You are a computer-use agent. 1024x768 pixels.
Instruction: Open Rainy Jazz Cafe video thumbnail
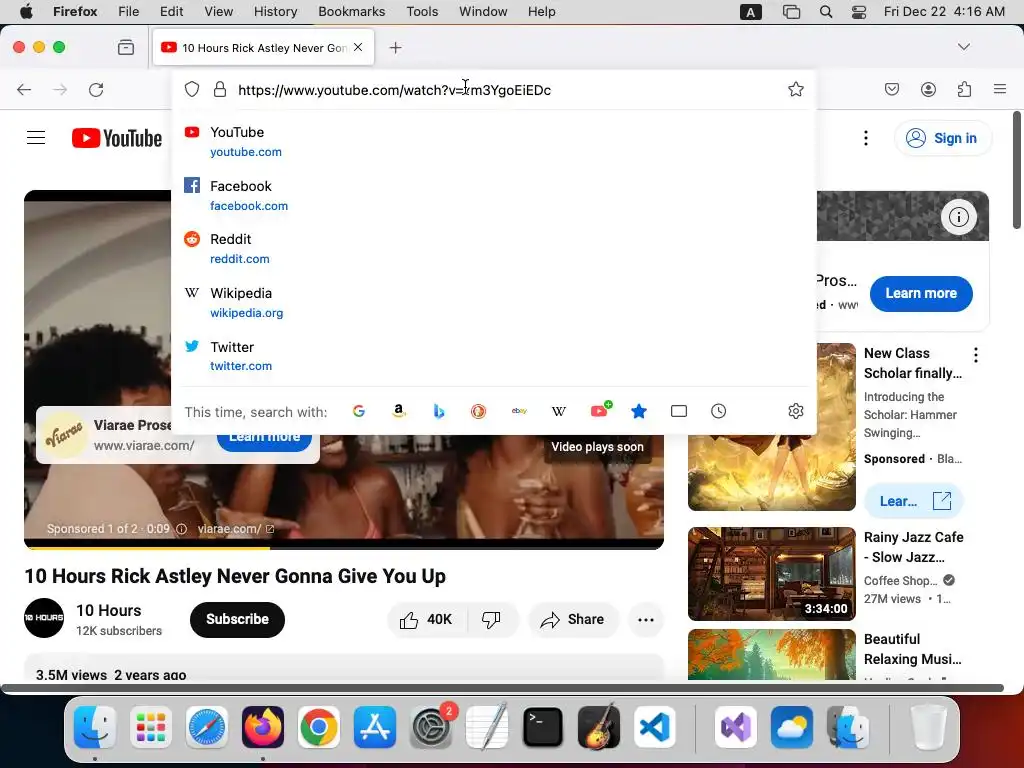[x=772, y=573]
